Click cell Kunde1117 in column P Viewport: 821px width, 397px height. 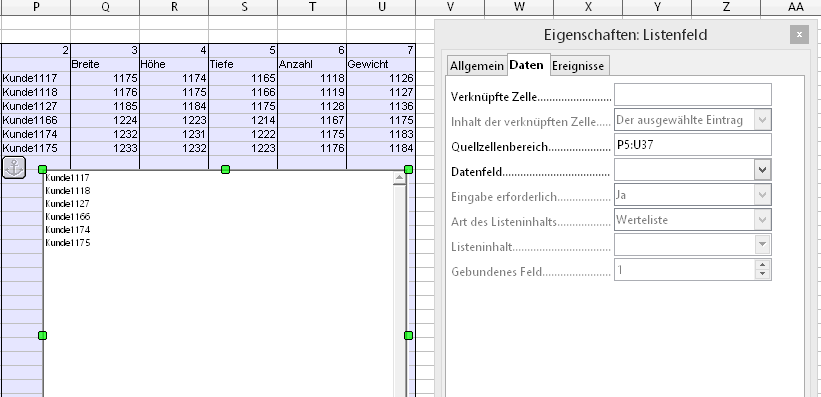click(x=36, y=79)
